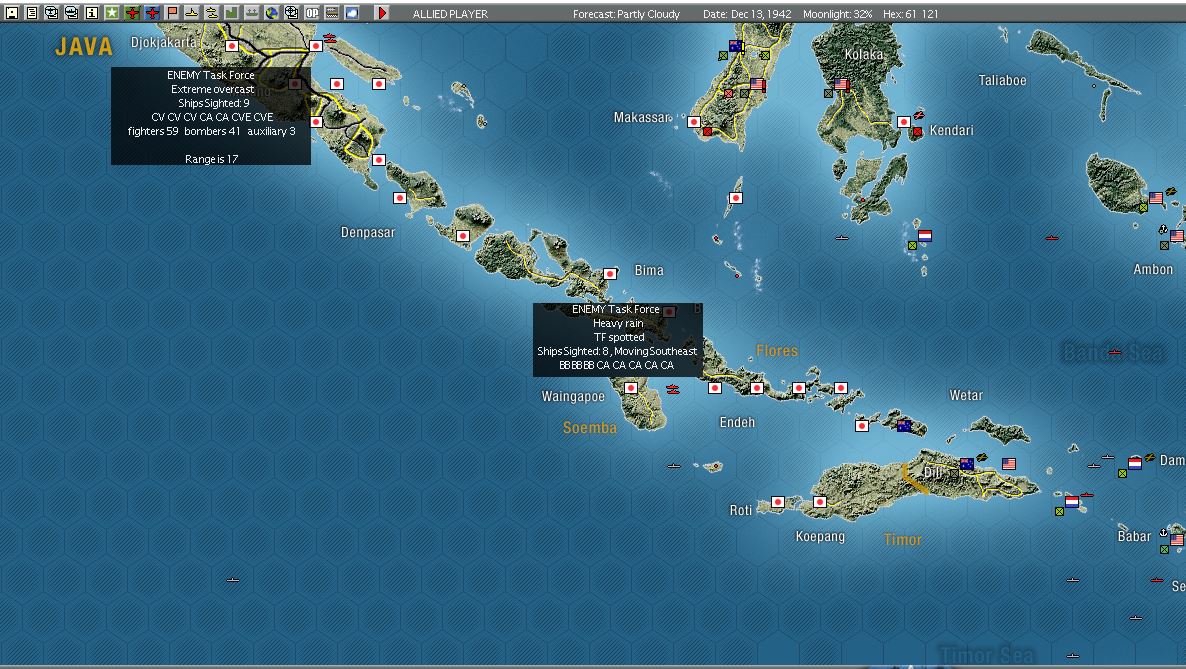
Task: Click the enemy task force icon by Djokjakarta
Action: pos(330,38)
